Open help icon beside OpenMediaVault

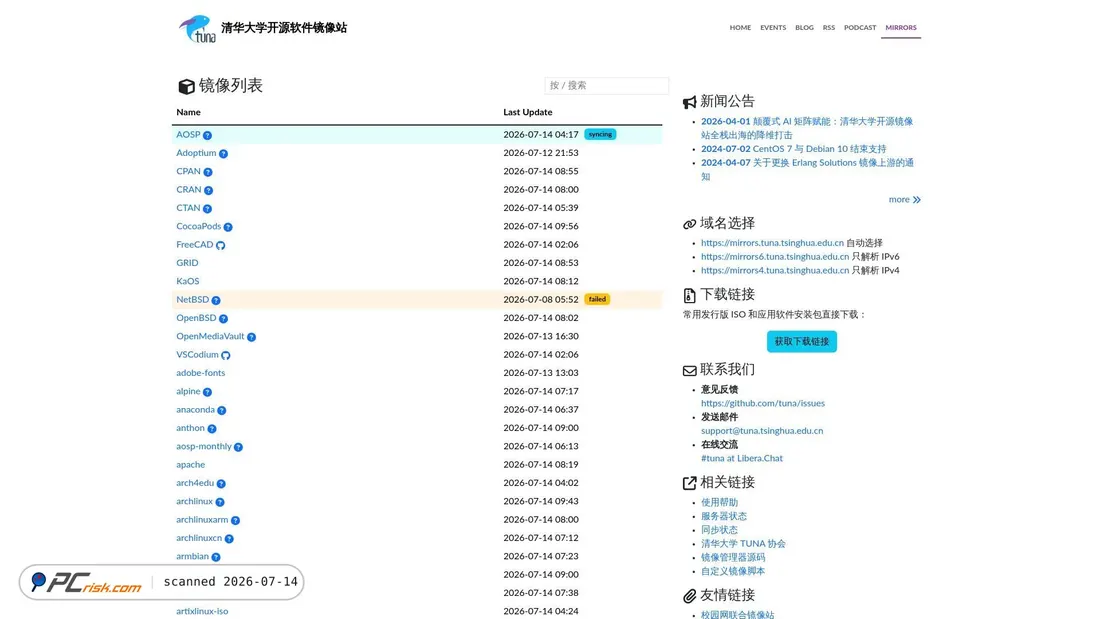click(251, 337)
